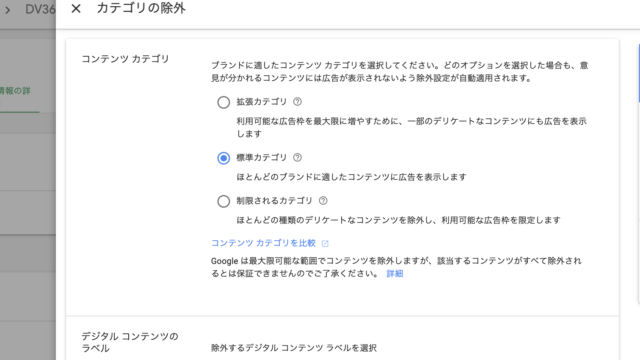This screenshot has height=360, width=640.
Task: Open the DV36 breadcrumb item
Action: click(40, 9)
